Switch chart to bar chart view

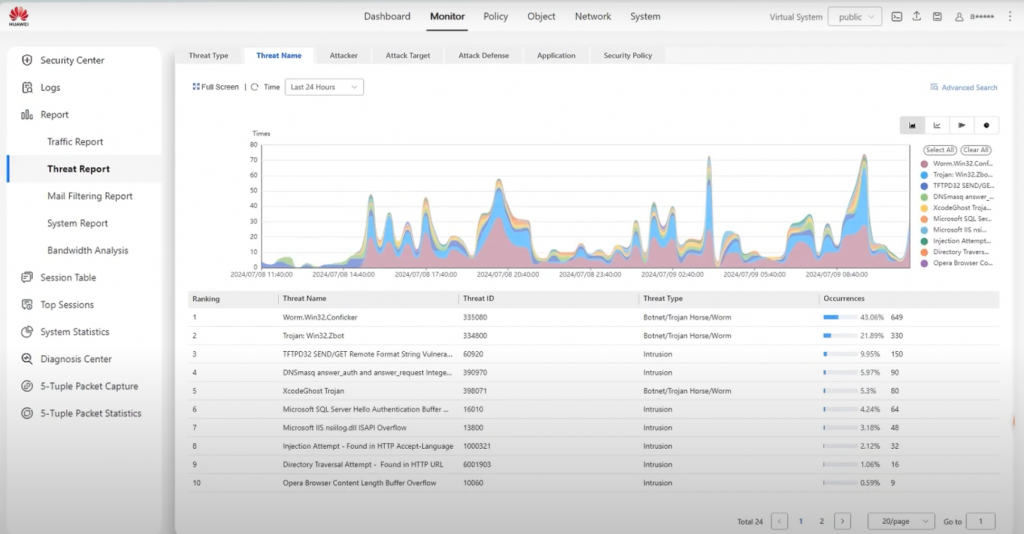coord(962,125)
